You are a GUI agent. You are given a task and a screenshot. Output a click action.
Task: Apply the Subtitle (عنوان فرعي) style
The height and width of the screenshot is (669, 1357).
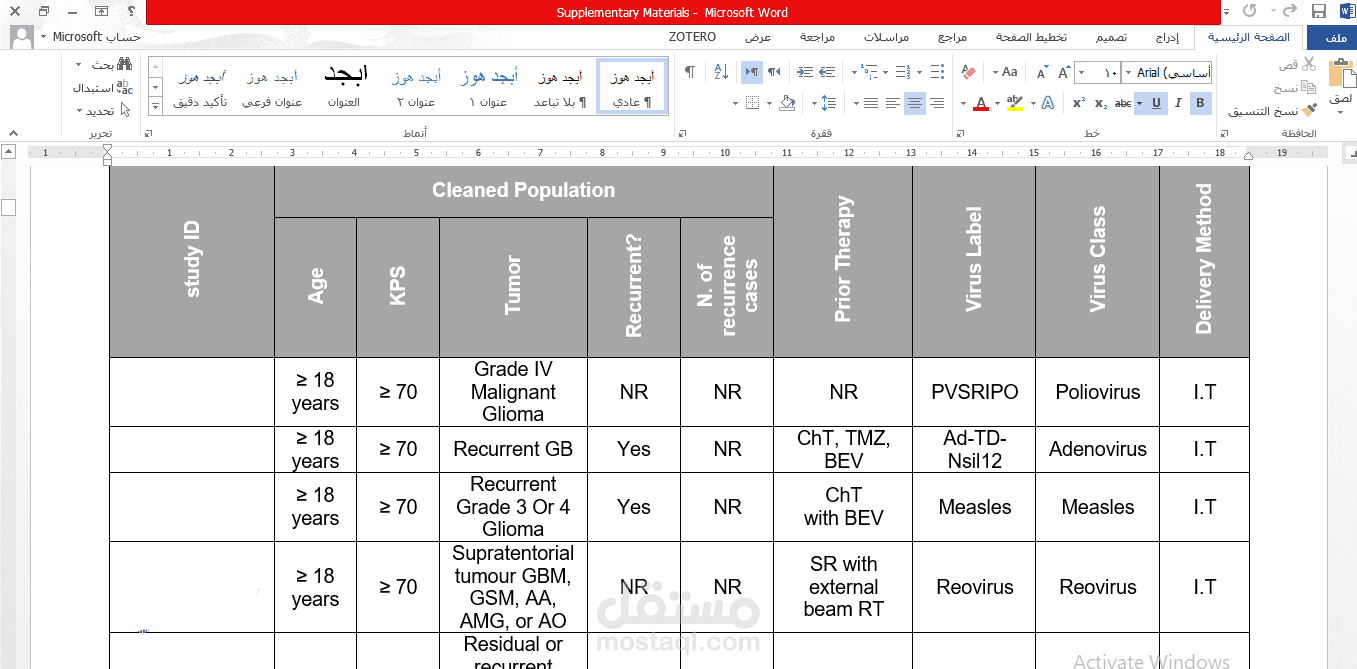click(272, 87)
